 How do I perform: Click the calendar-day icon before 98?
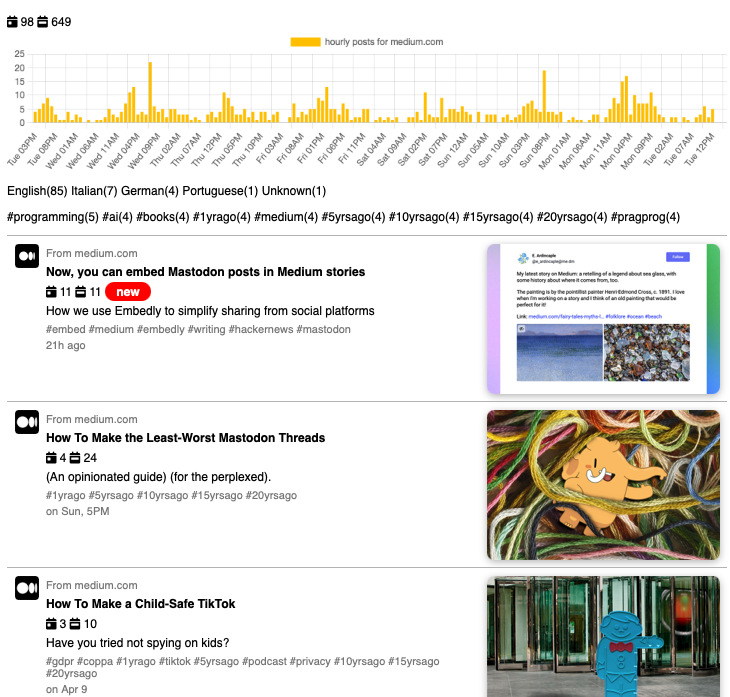(x=12, y=22)
